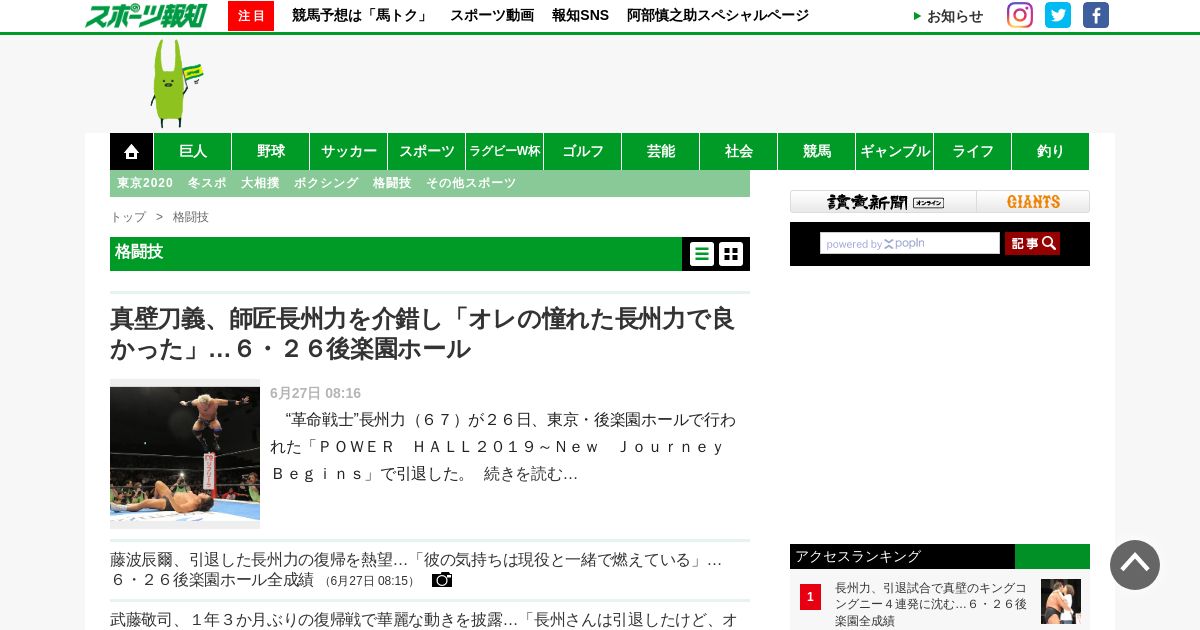Select ボクシング in the sub-navigation
The image size is (1200, 630).
[x=326, y=183]
